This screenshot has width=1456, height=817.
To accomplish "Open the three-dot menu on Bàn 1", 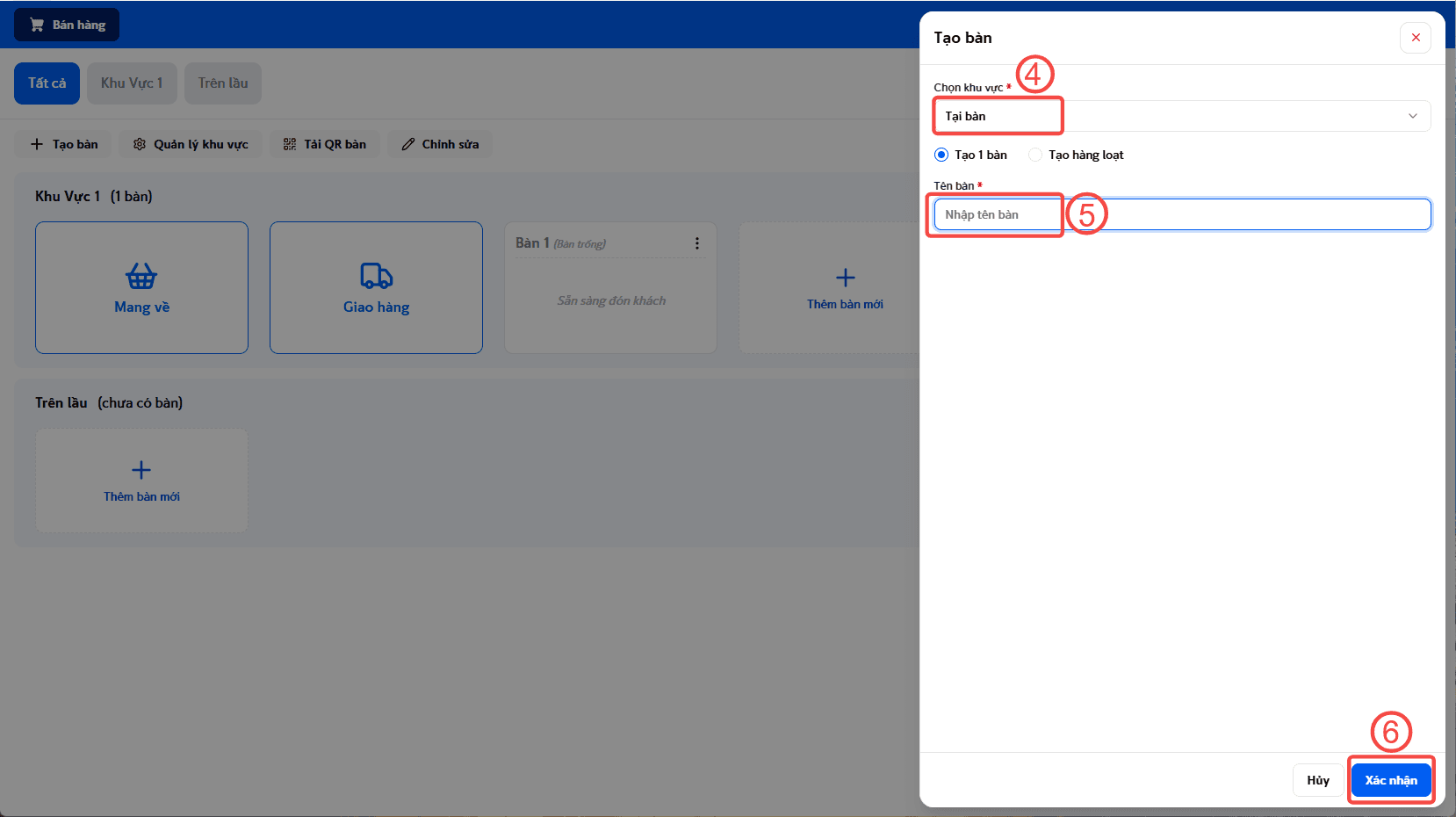I will click(697, 243).
